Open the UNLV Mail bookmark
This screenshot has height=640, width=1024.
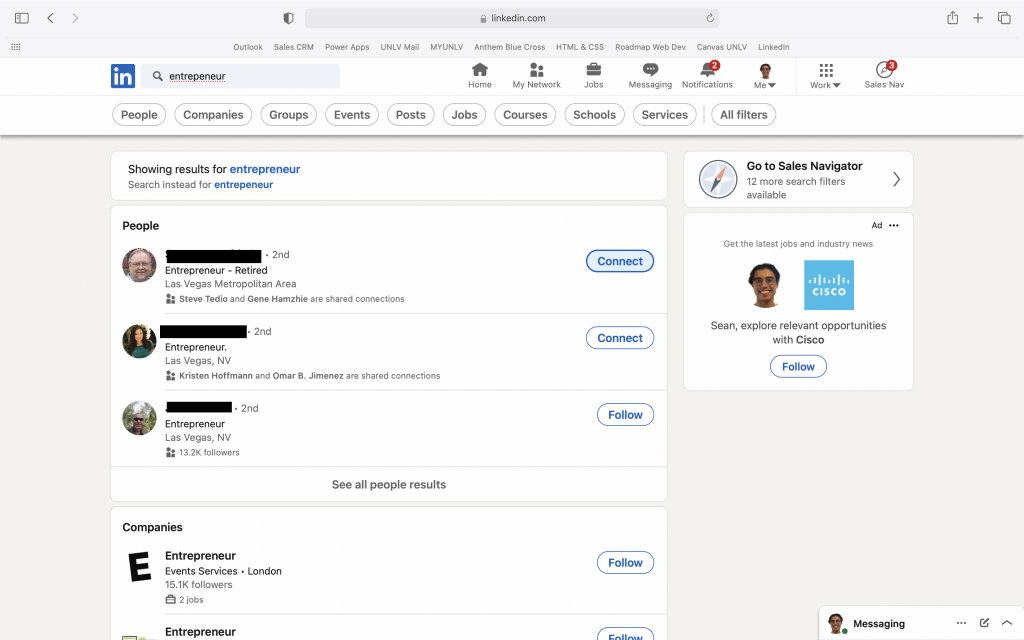coord(400,47)
